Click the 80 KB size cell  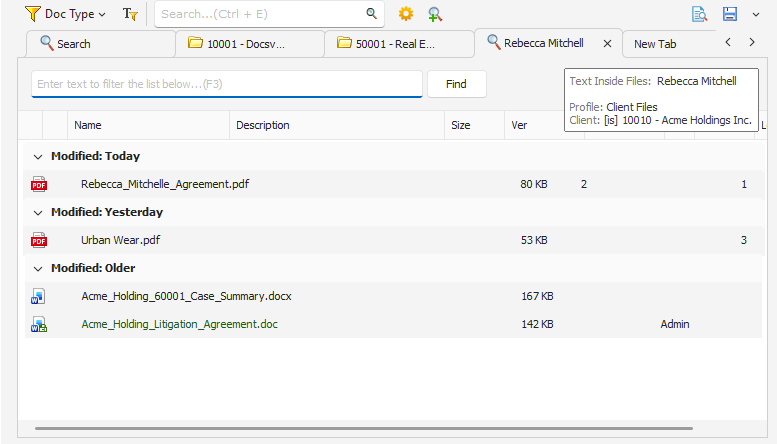click(x=534, y=184)
